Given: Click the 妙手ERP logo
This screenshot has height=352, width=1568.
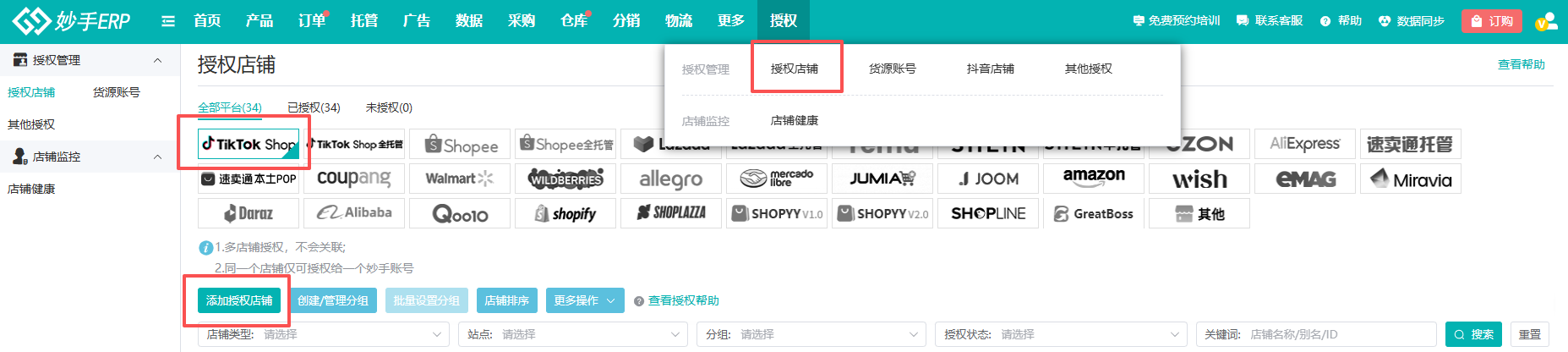Looking at the screenshot, I should (72, 20).
